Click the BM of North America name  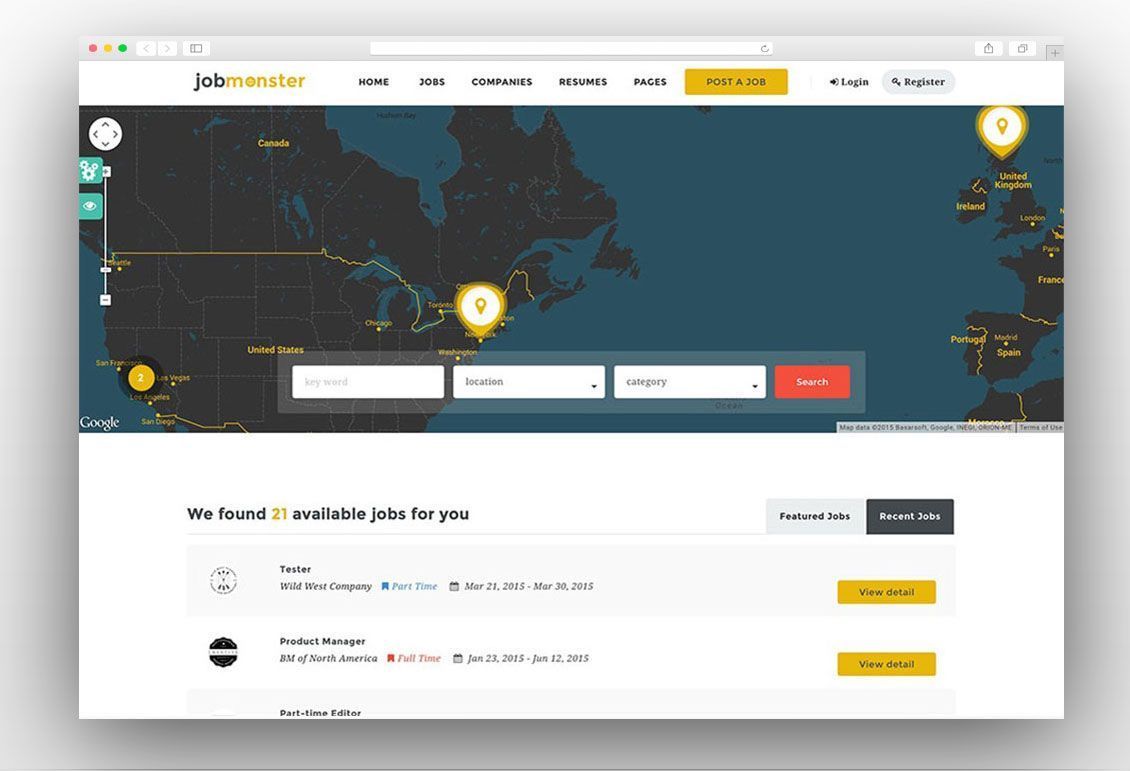click(x=329, y=659)
